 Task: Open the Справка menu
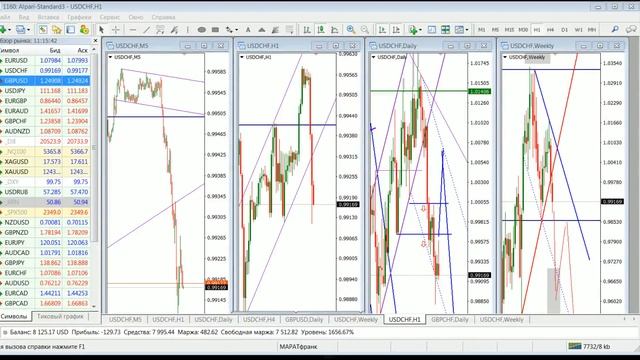(163, 17)
